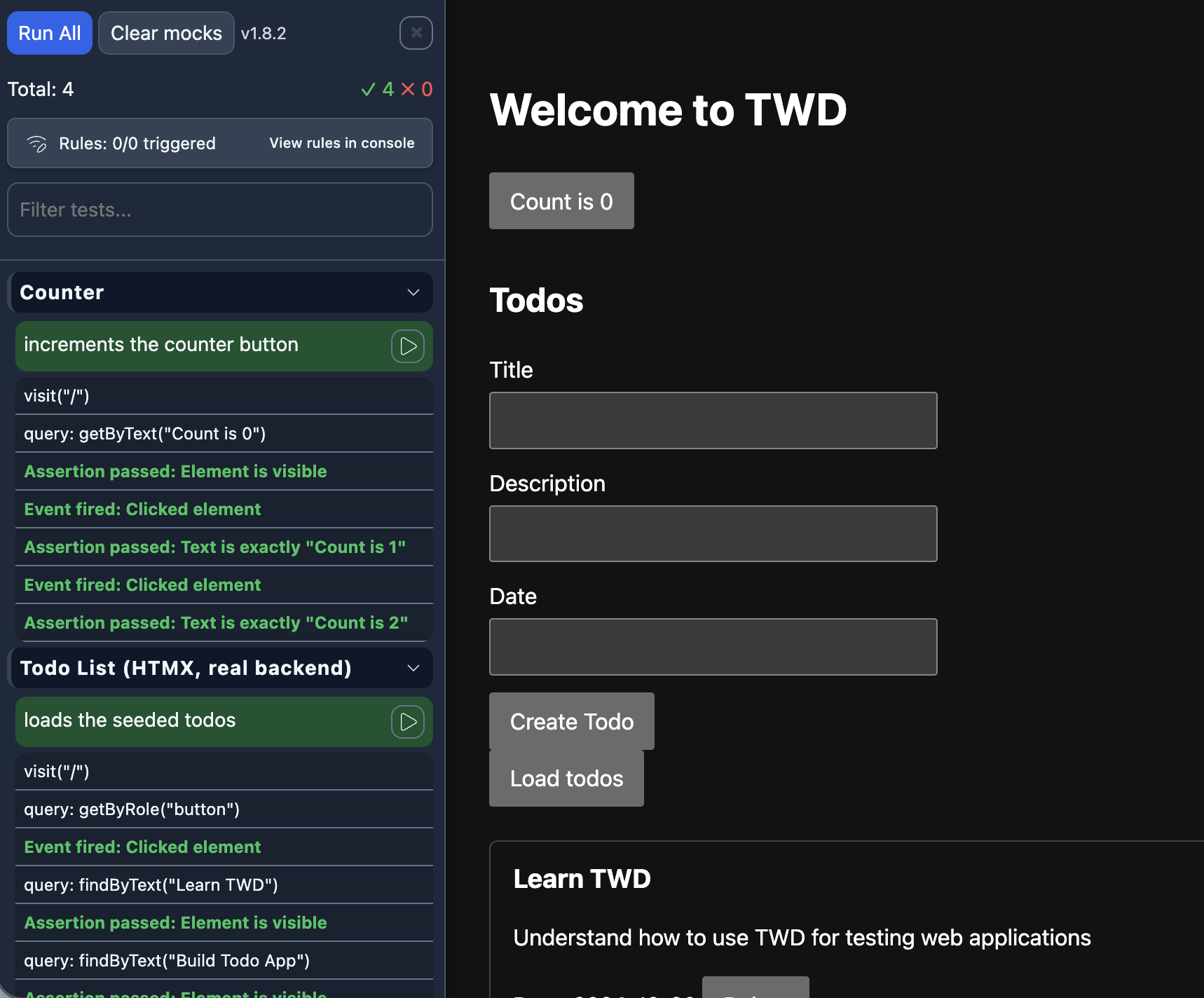Screen dimensions: 1204x998
Task: Click the Learn TWD todo card heading
Action: (582, 879)
